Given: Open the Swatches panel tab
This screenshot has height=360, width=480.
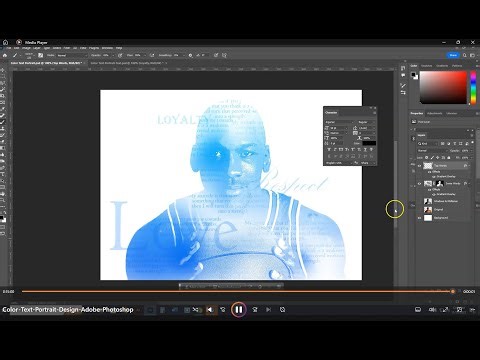Looking at the screenshot, I should point(426,66).
